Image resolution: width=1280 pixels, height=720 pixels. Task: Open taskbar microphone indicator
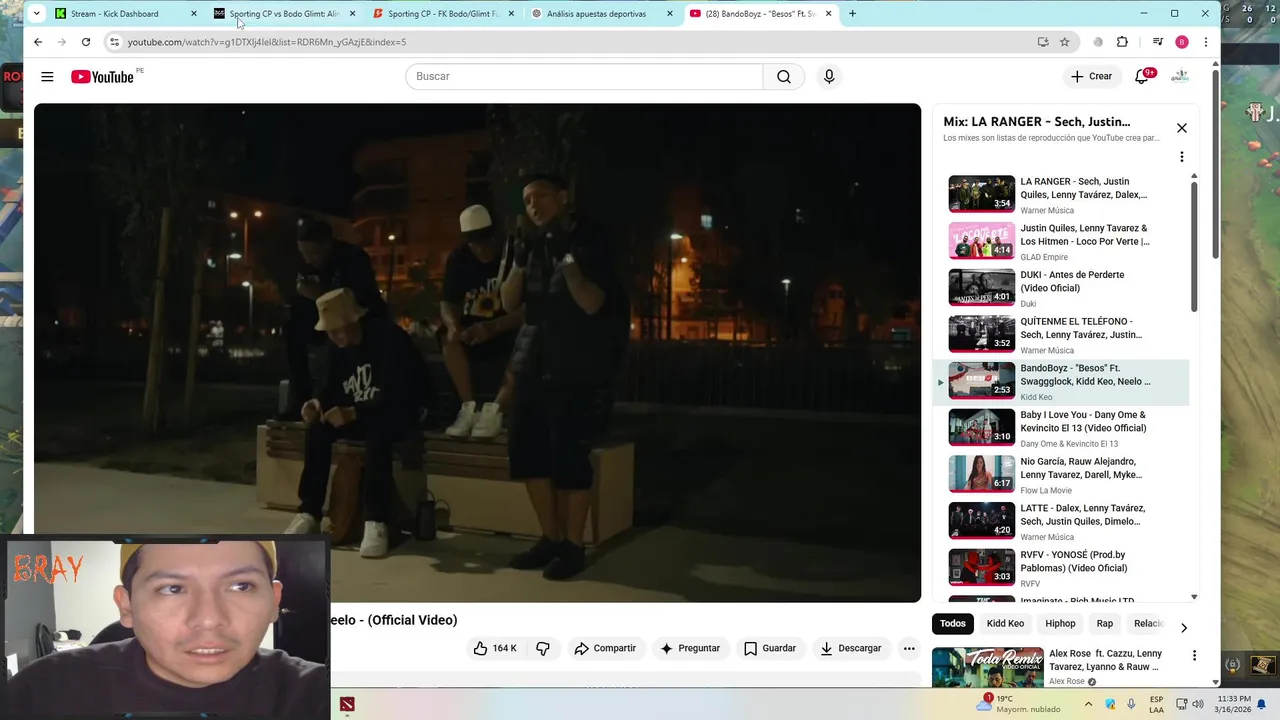(x=1131, y=704)
